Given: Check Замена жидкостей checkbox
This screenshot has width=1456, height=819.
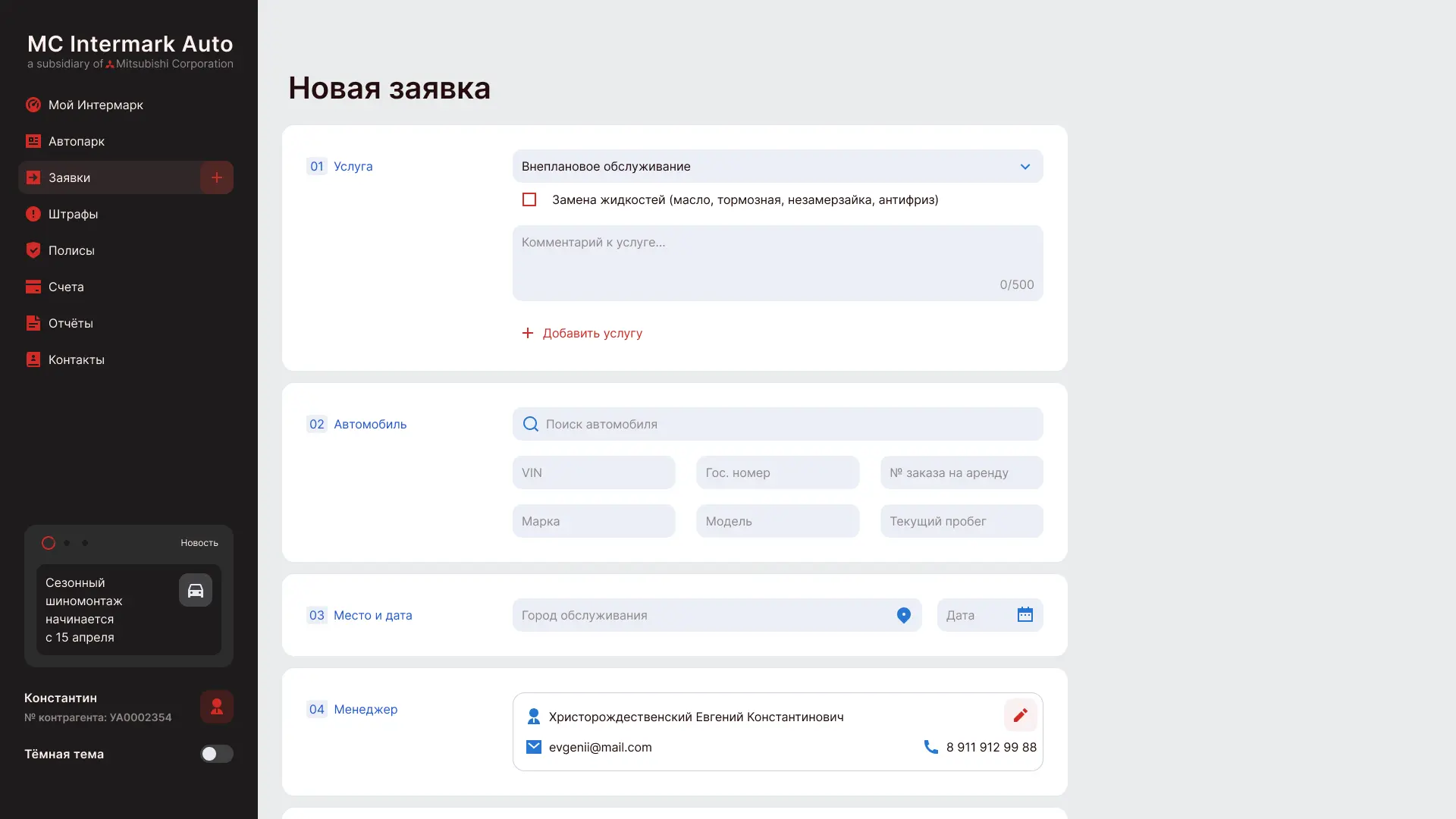Looking at the screenshot, I should point(529,199).
